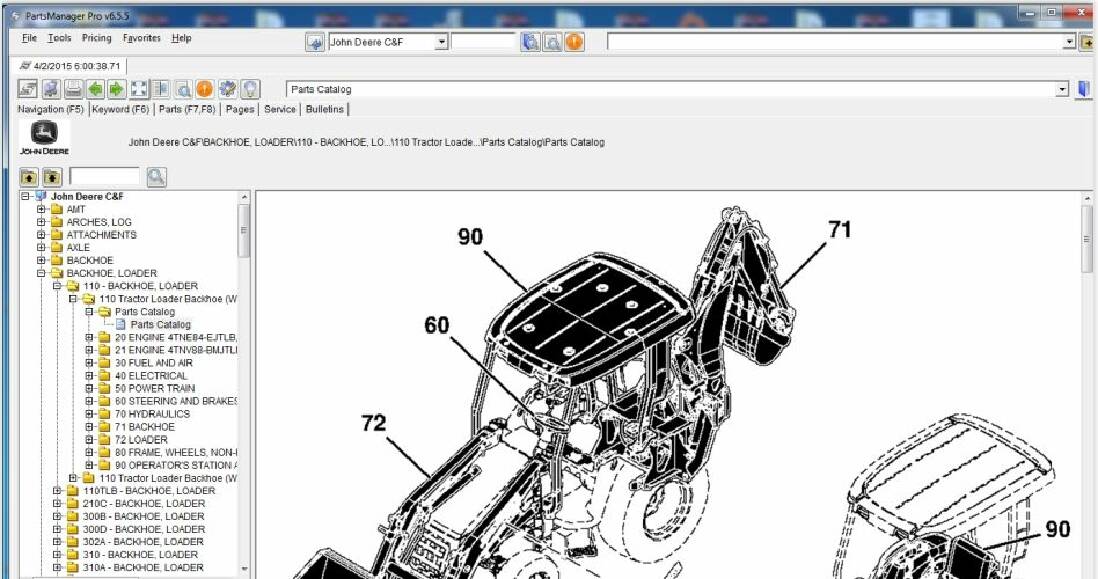
Task: Click the small field right of the catalog selector
Action: point(483,42)
